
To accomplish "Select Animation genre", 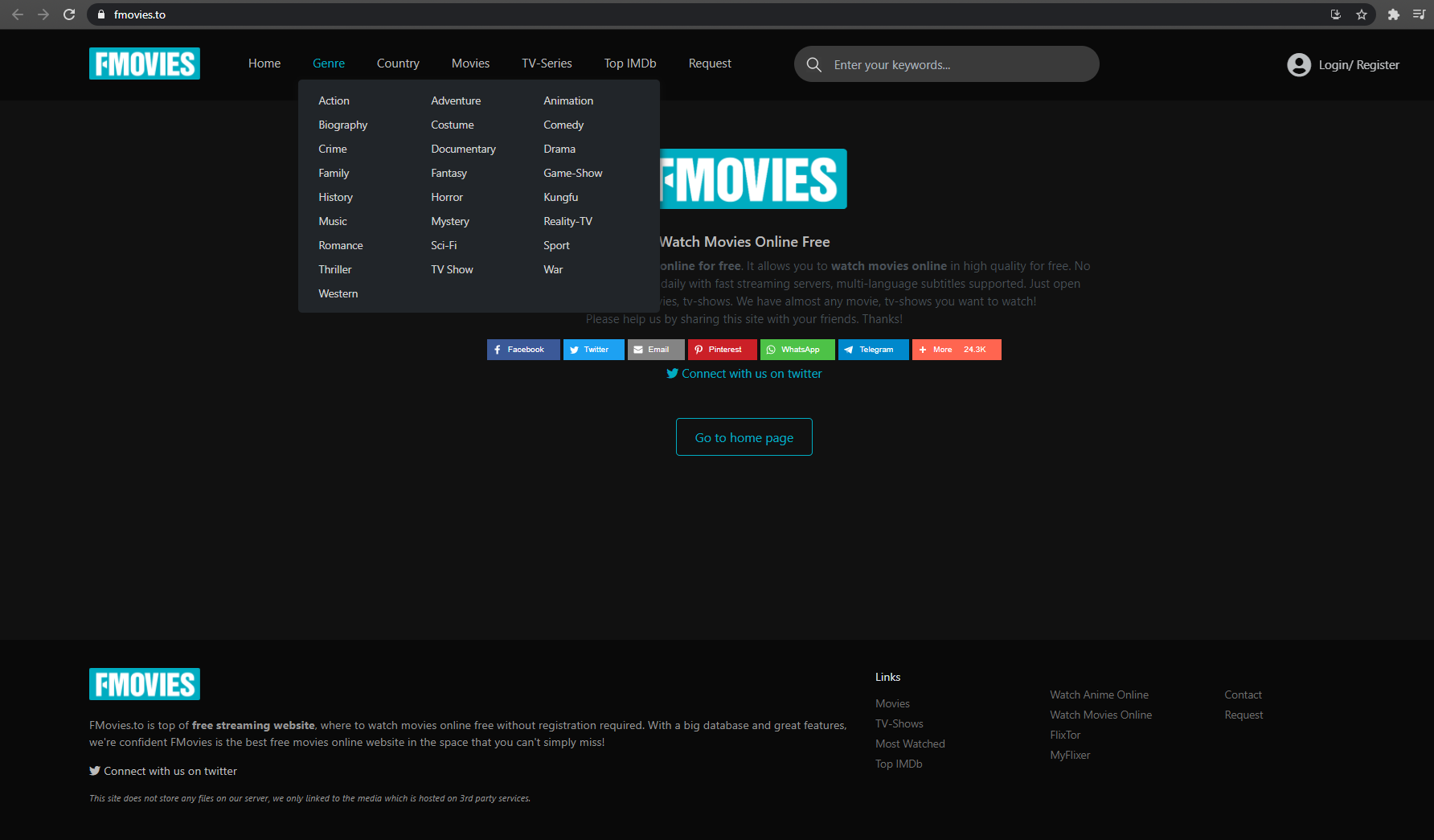I will (x=568, y=100).
